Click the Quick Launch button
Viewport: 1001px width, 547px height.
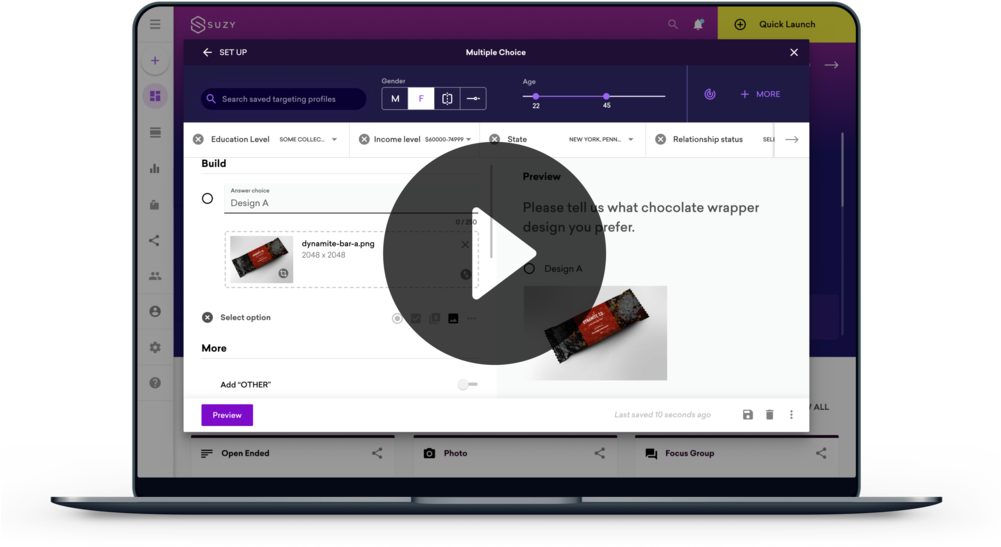tap(786, 24)
